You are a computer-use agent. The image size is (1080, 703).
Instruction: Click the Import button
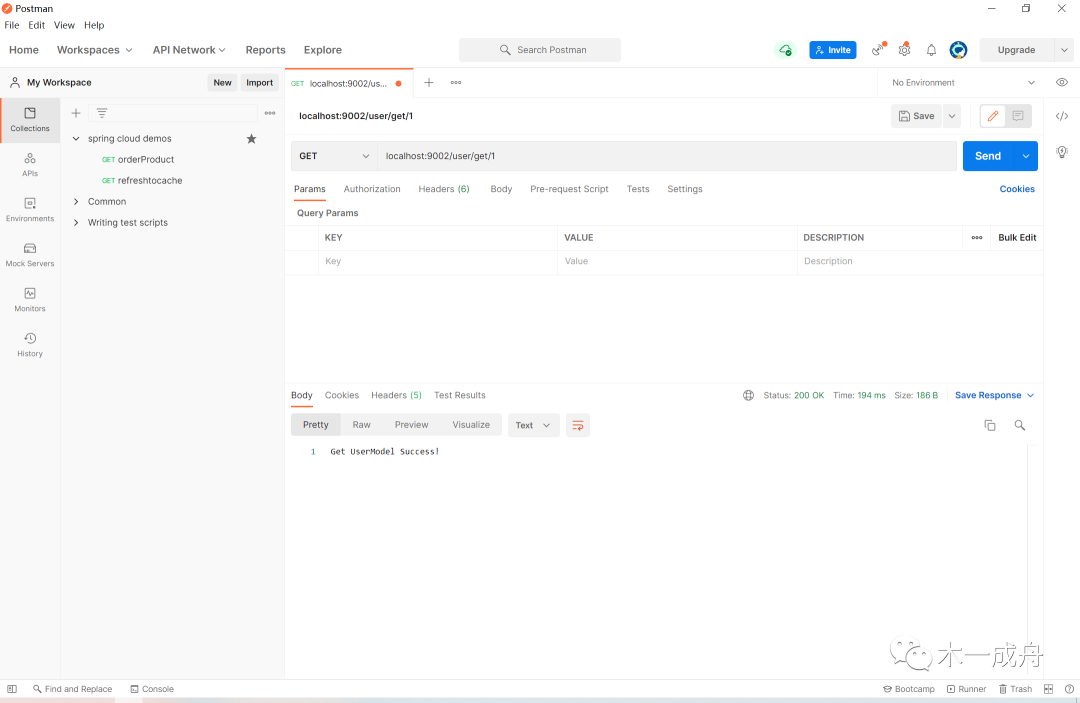[x=260, y=83]
